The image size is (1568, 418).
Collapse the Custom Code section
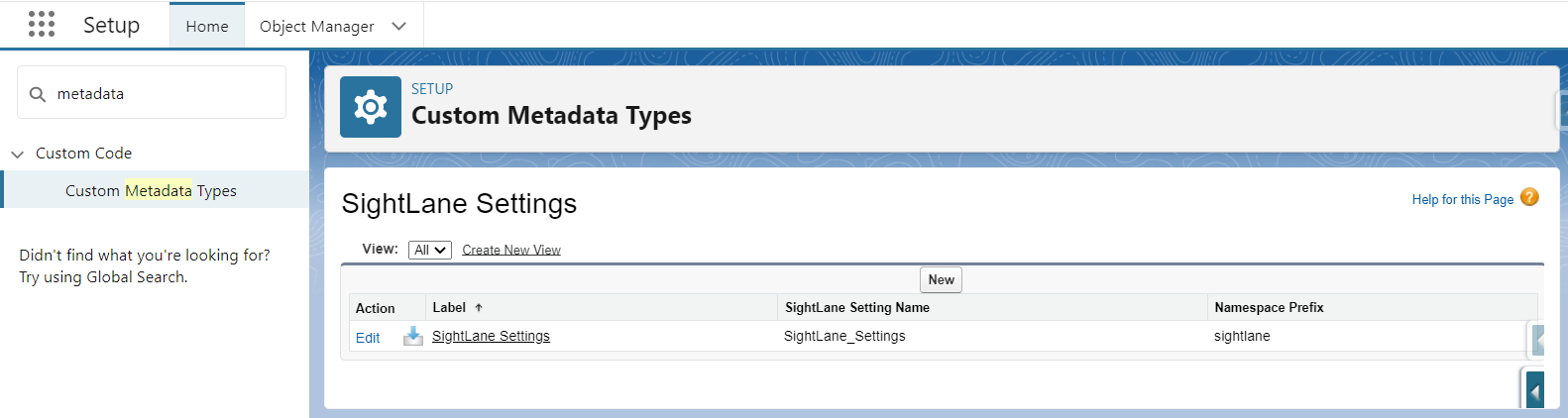click(x=17, y=154)
